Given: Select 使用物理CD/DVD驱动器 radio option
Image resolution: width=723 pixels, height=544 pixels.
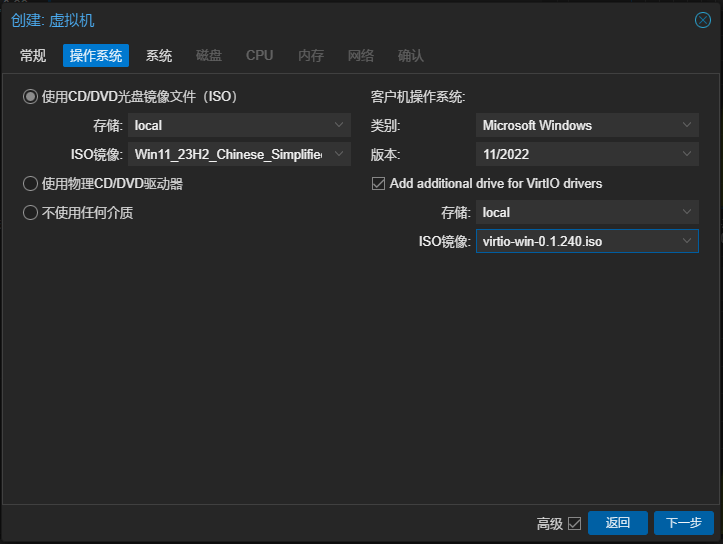Looking at the screenshot, I should [30, 184].
